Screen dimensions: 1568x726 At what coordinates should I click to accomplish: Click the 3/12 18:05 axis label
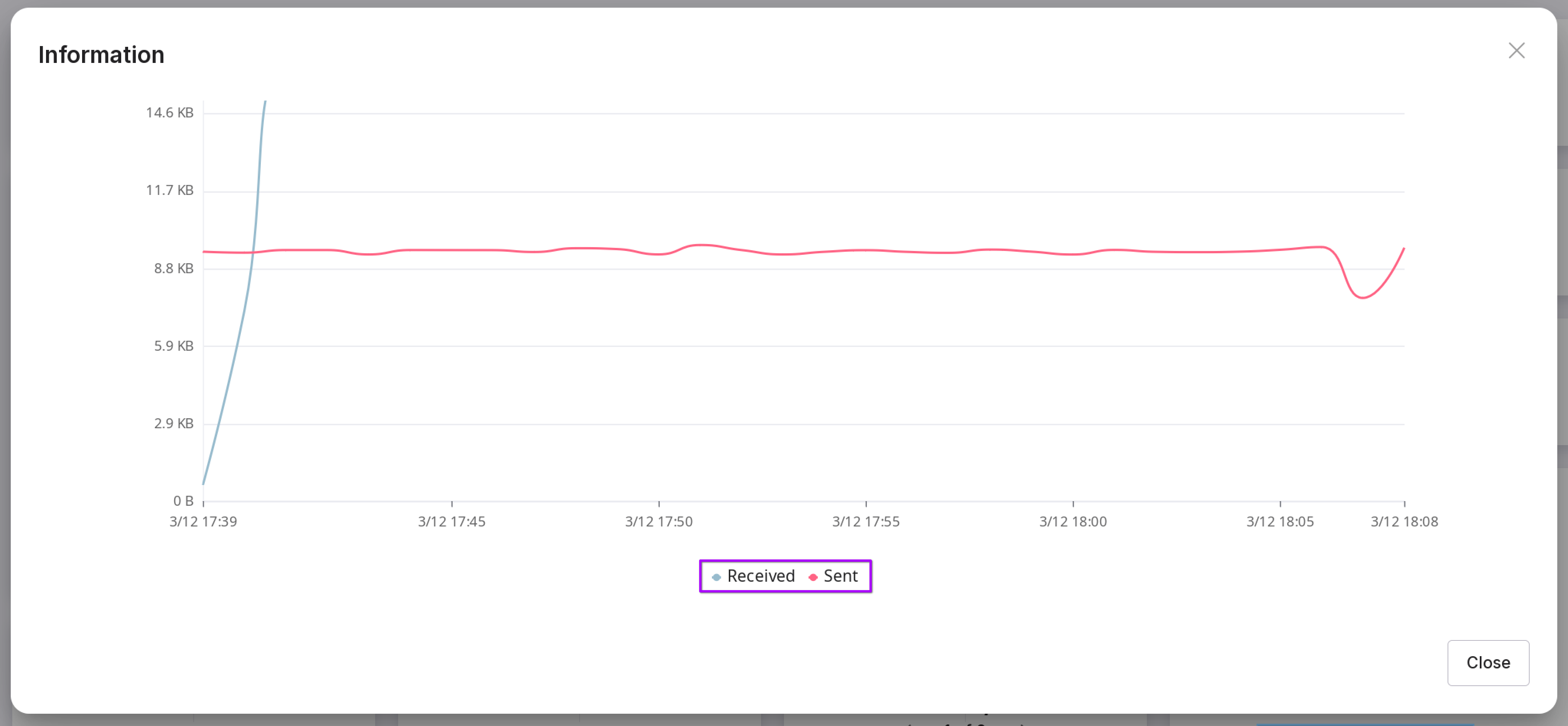point(1280,521)
